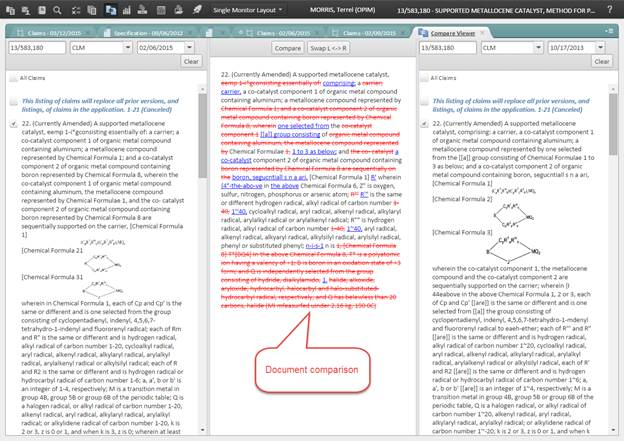624x441 pixels.
Task: Click the right pane scroll down arrow
Action: point(613,430)
